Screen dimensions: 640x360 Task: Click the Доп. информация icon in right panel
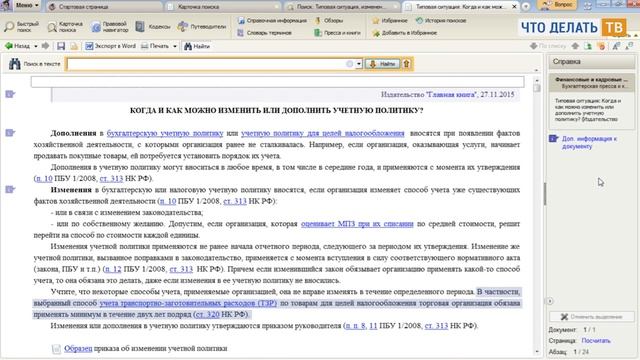[x=553, y=139]
